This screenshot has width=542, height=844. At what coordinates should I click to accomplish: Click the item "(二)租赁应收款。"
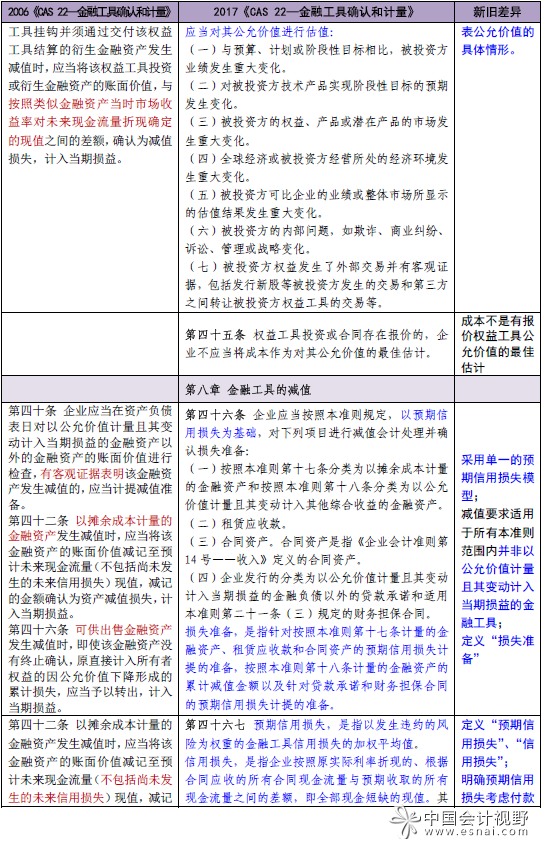(237, 523)
